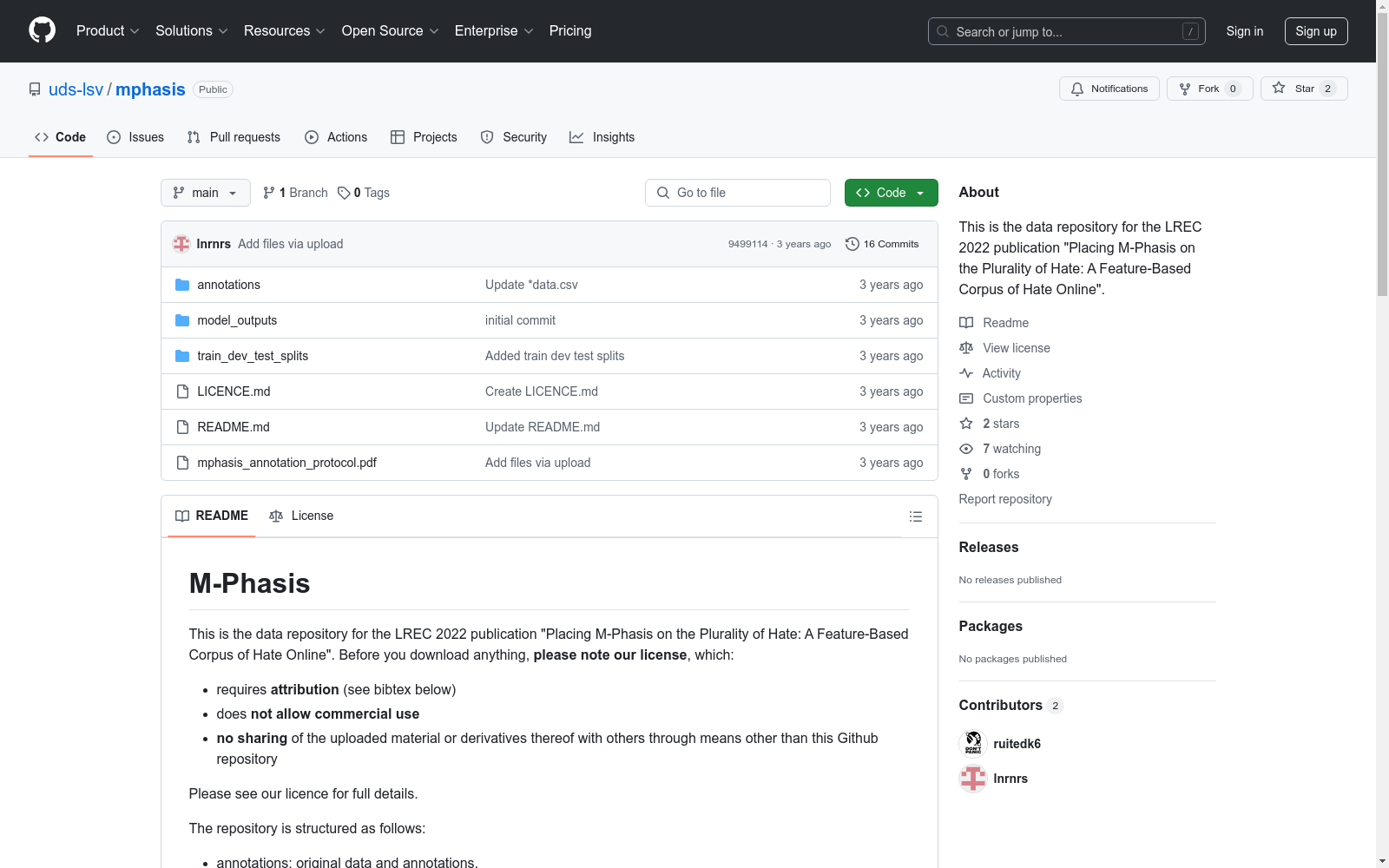1389x868 pixels.
Task: Open the Packages heading link
Action: [x=991, y=627]
